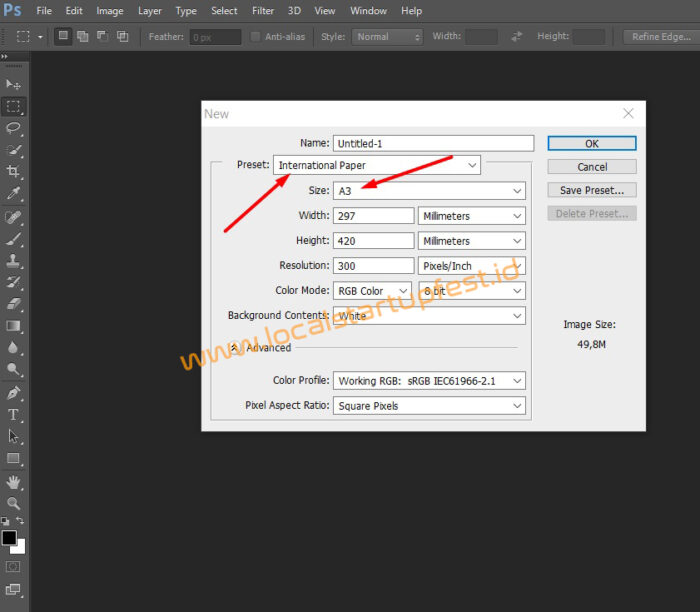The width and height of the screenshot is (700, 612).
Task: Open the Width units dropdown
Action: (x=471, y=216)
